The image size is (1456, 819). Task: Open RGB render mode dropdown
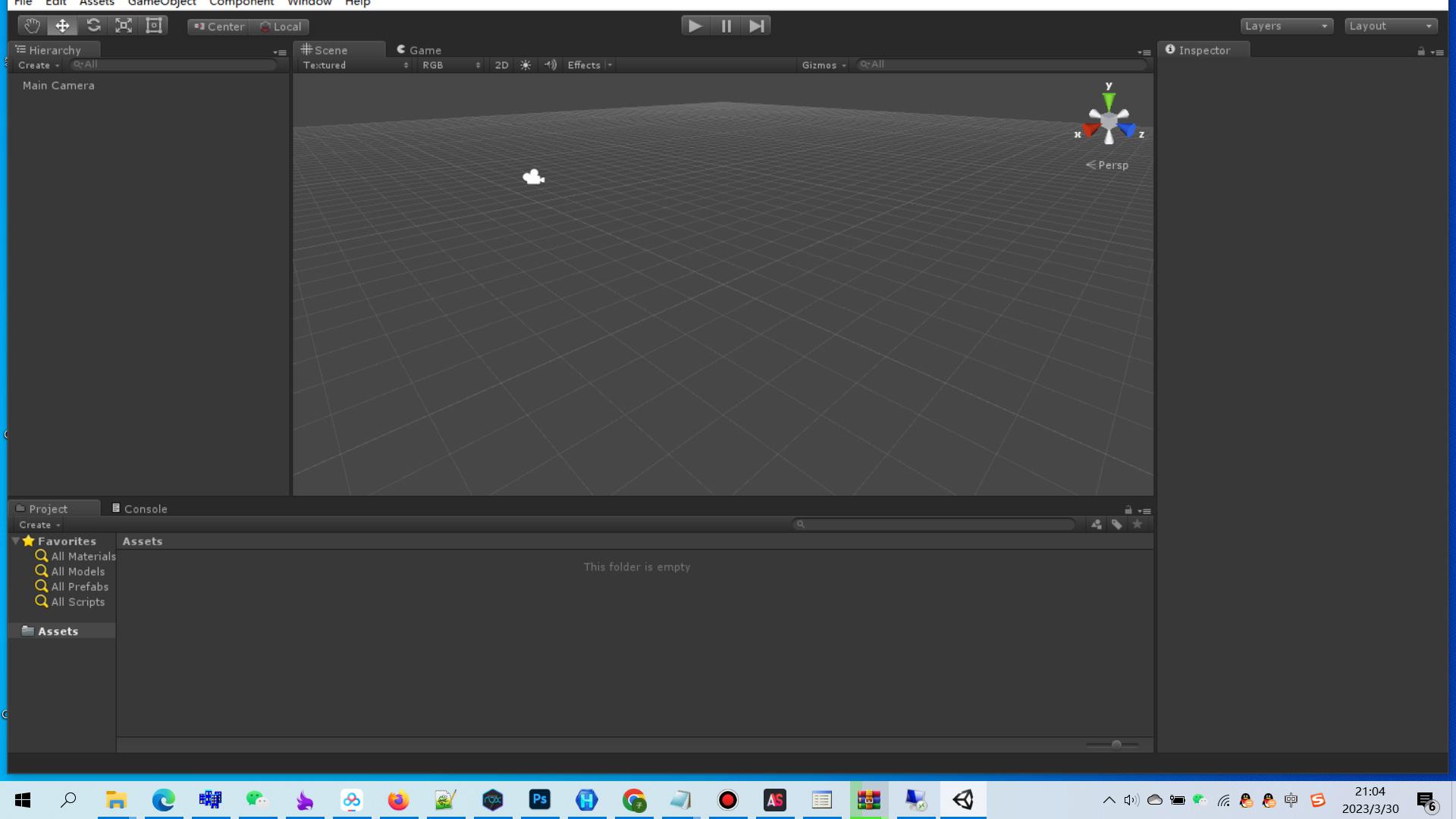451,65
